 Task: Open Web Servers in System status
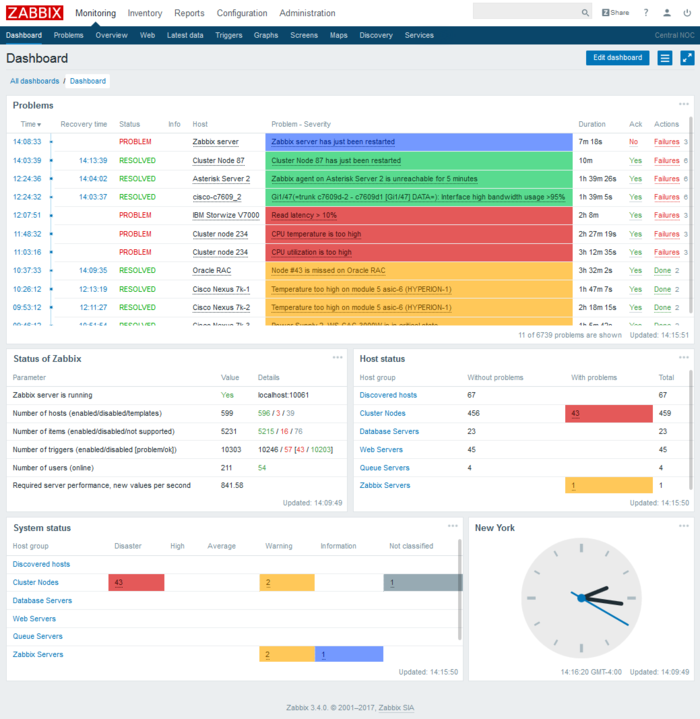(x=34, y=619)
